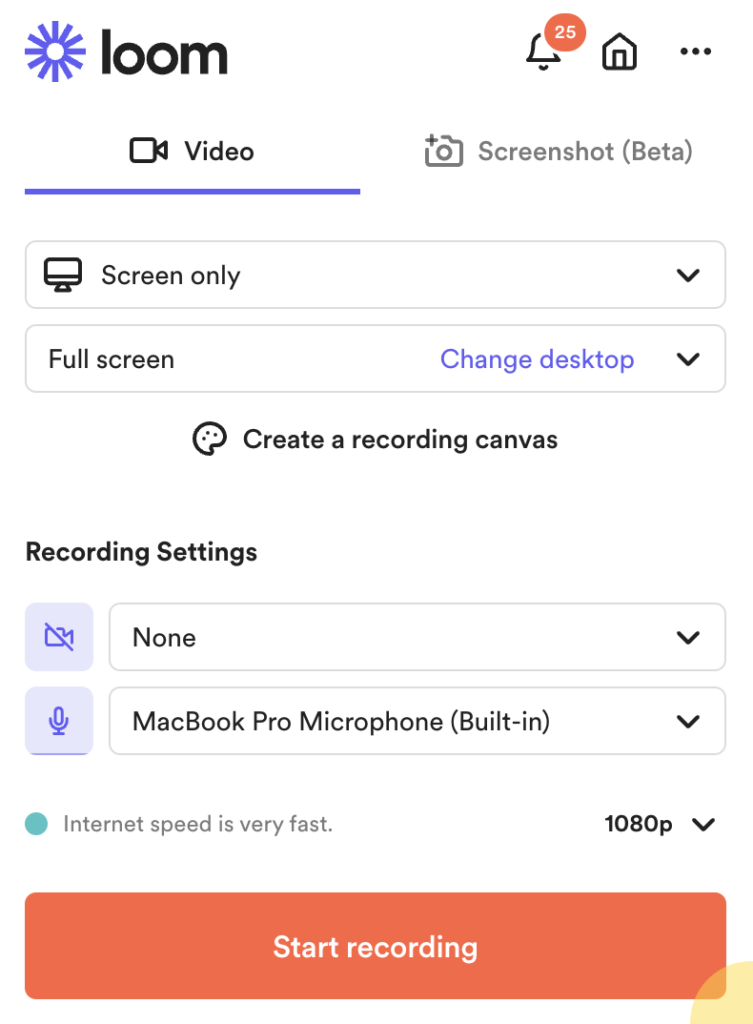Mute the microphone toggle button
This screenshot has width=753, height=1024.
click(59, 721)
